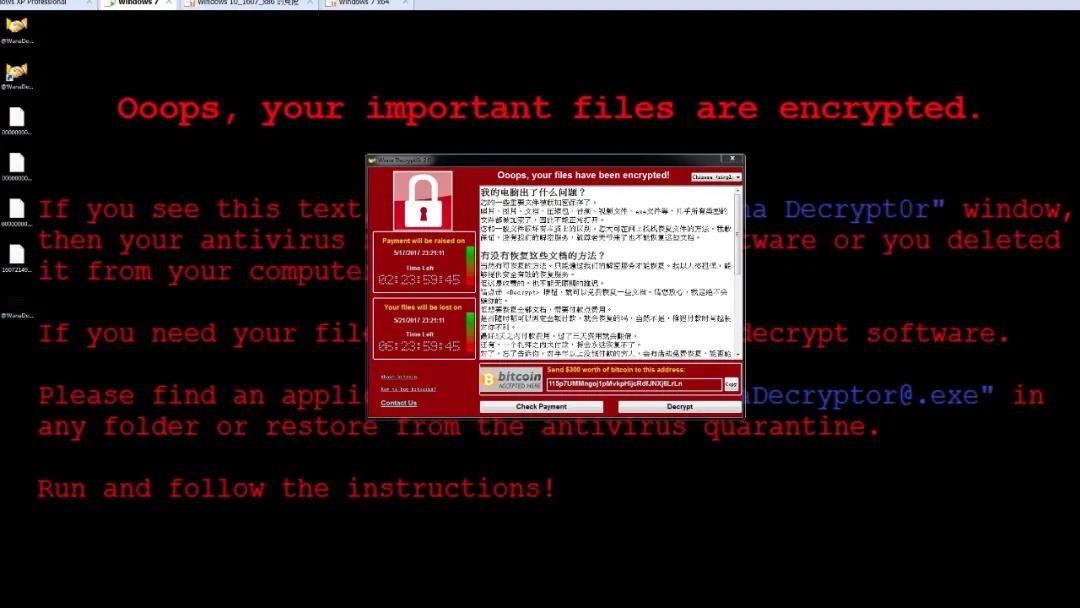The width and height of the screenshot is (1080, 608).
Task: Open the first handshake desktop icon
Action: (x=17, y=26)
